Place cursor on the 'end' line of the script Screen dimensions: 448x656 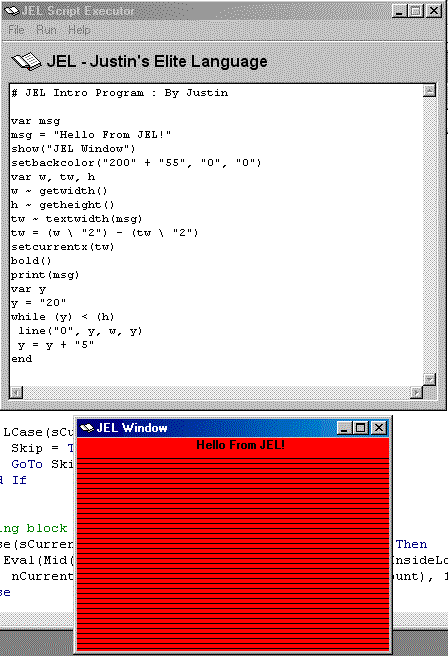point(22,359)
